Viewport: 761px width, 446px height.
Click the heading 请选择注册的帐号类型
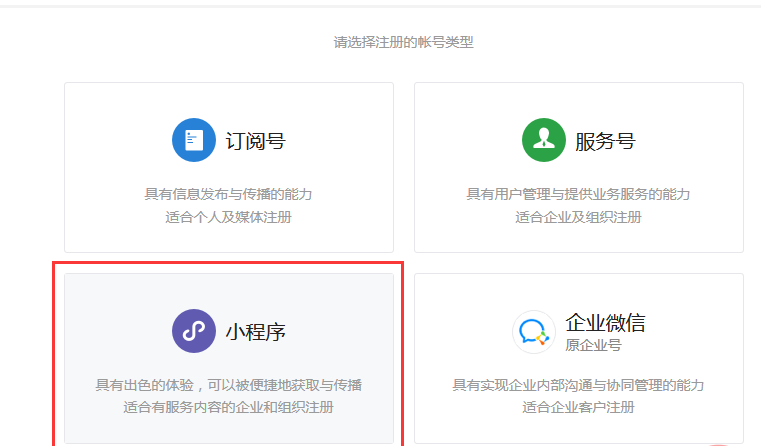pyautogui.click(x=403, y=42)
